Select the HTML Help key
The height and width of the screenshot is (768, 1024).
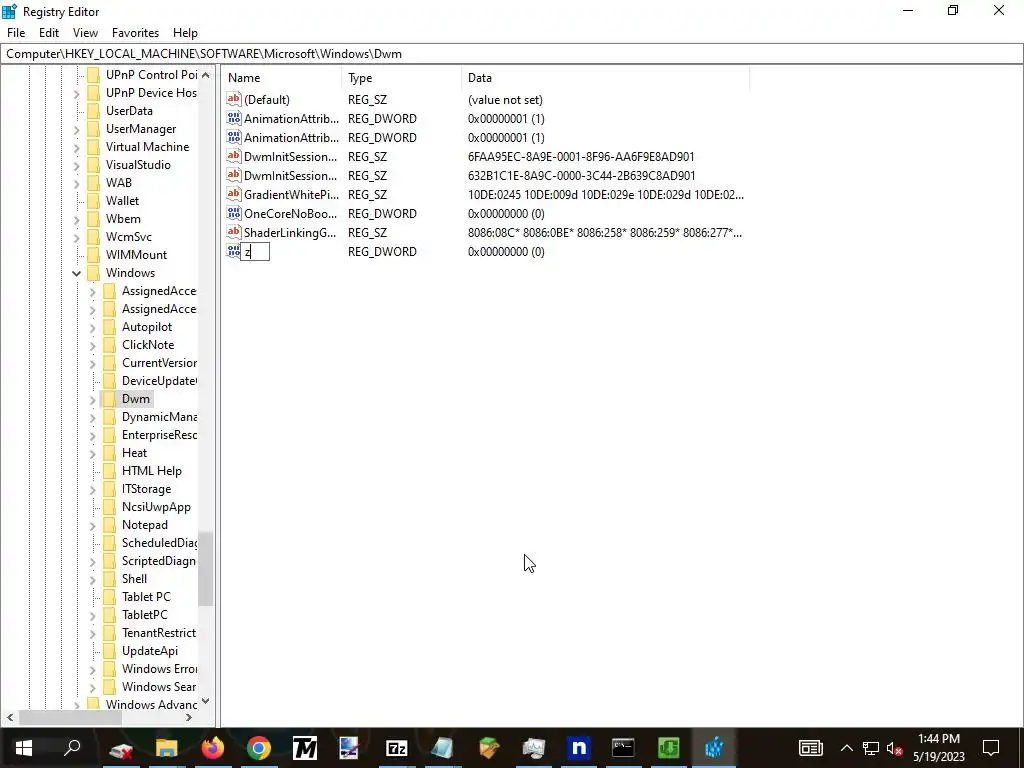(152, 470)
